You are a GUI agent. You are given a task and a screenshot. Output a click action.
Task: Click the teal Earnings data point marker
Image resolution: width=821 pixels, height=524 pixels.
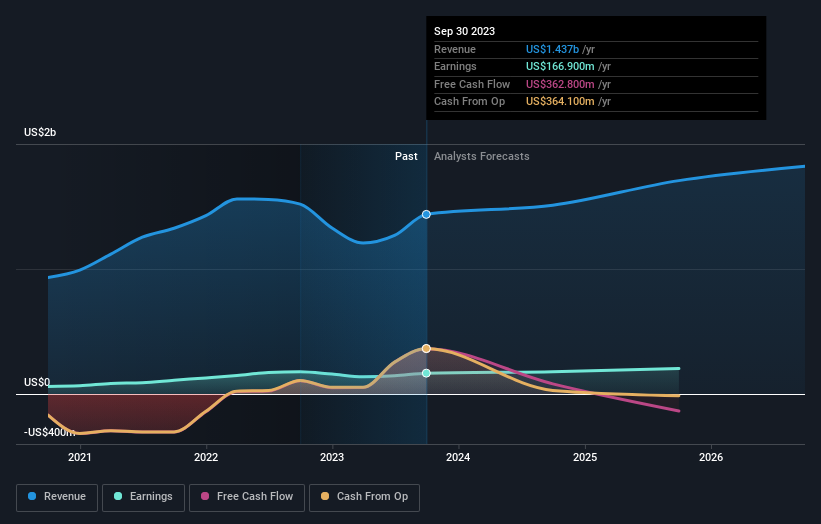(426, 373)
